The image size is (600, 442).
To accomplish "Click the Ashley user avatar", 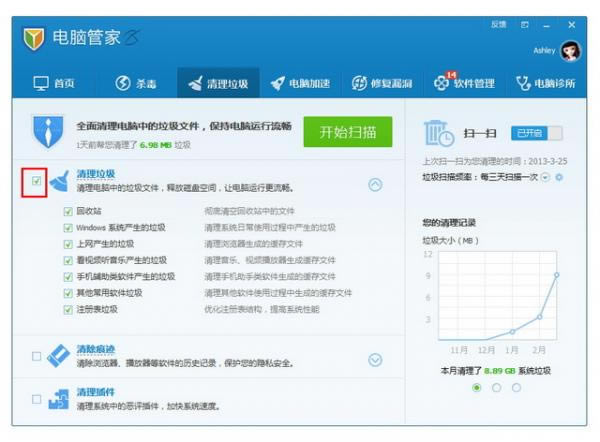I will [x=570, y=51].
